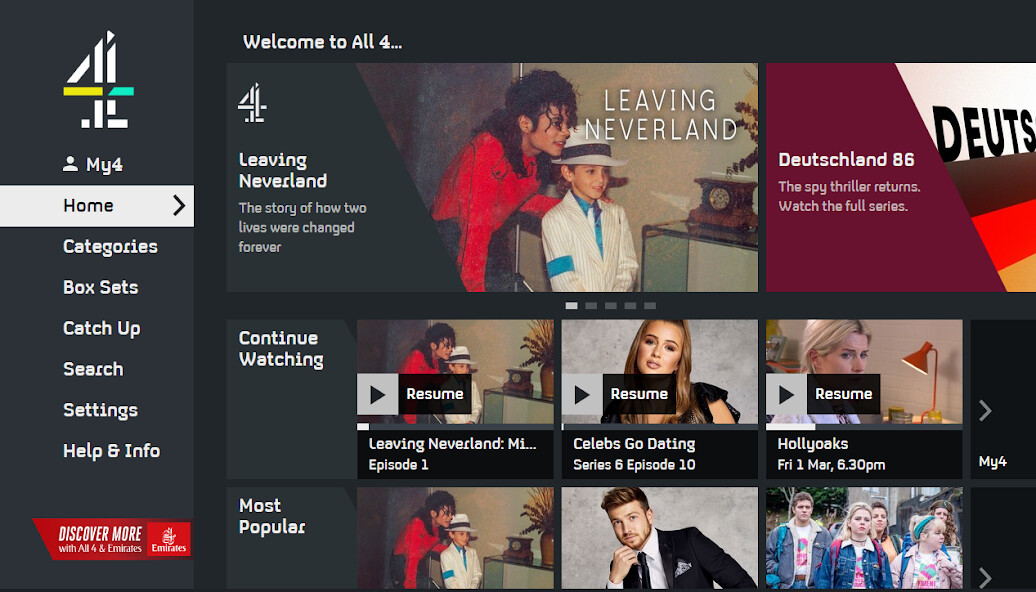Click chevron arrow next to Home
The image size is (1036, 592).
click(x=179, y=205)
